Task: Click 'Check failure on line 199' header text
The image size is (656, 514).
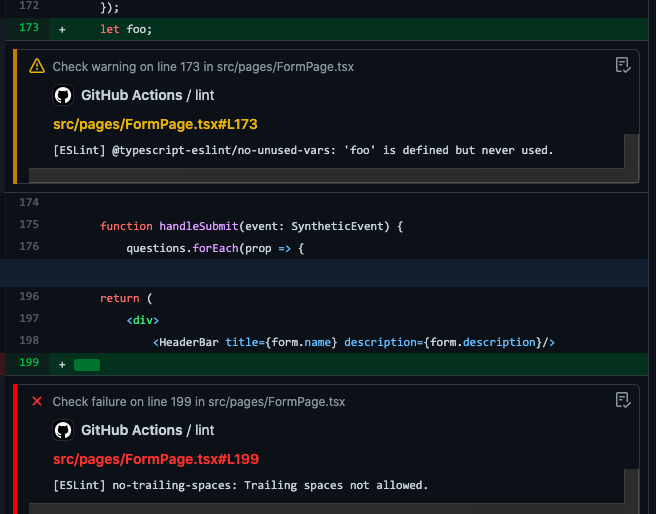Action: 199,402
